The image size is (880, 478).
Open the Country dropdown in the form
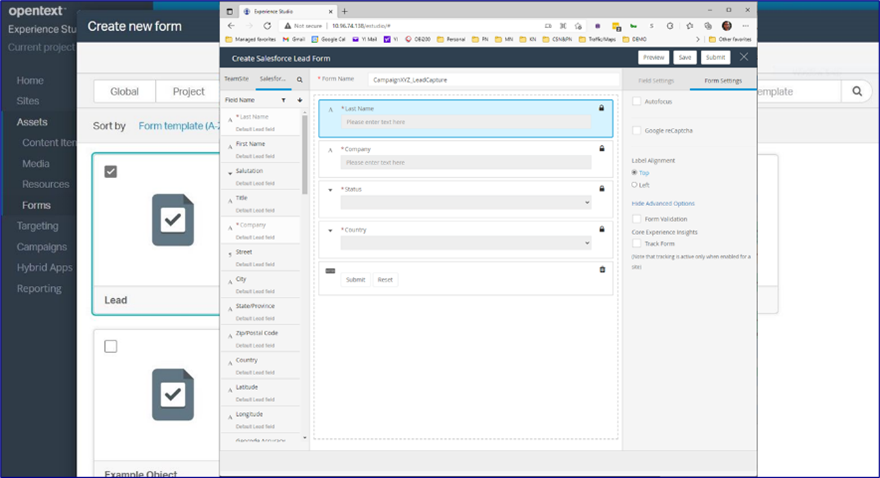click(466, 243)
